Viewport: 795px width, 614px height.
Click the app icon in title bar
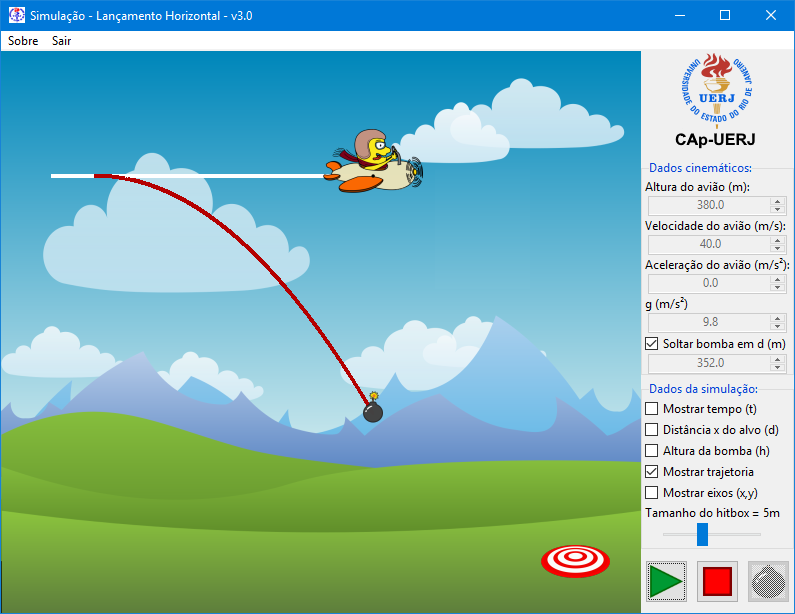click(x=17, y=15)
